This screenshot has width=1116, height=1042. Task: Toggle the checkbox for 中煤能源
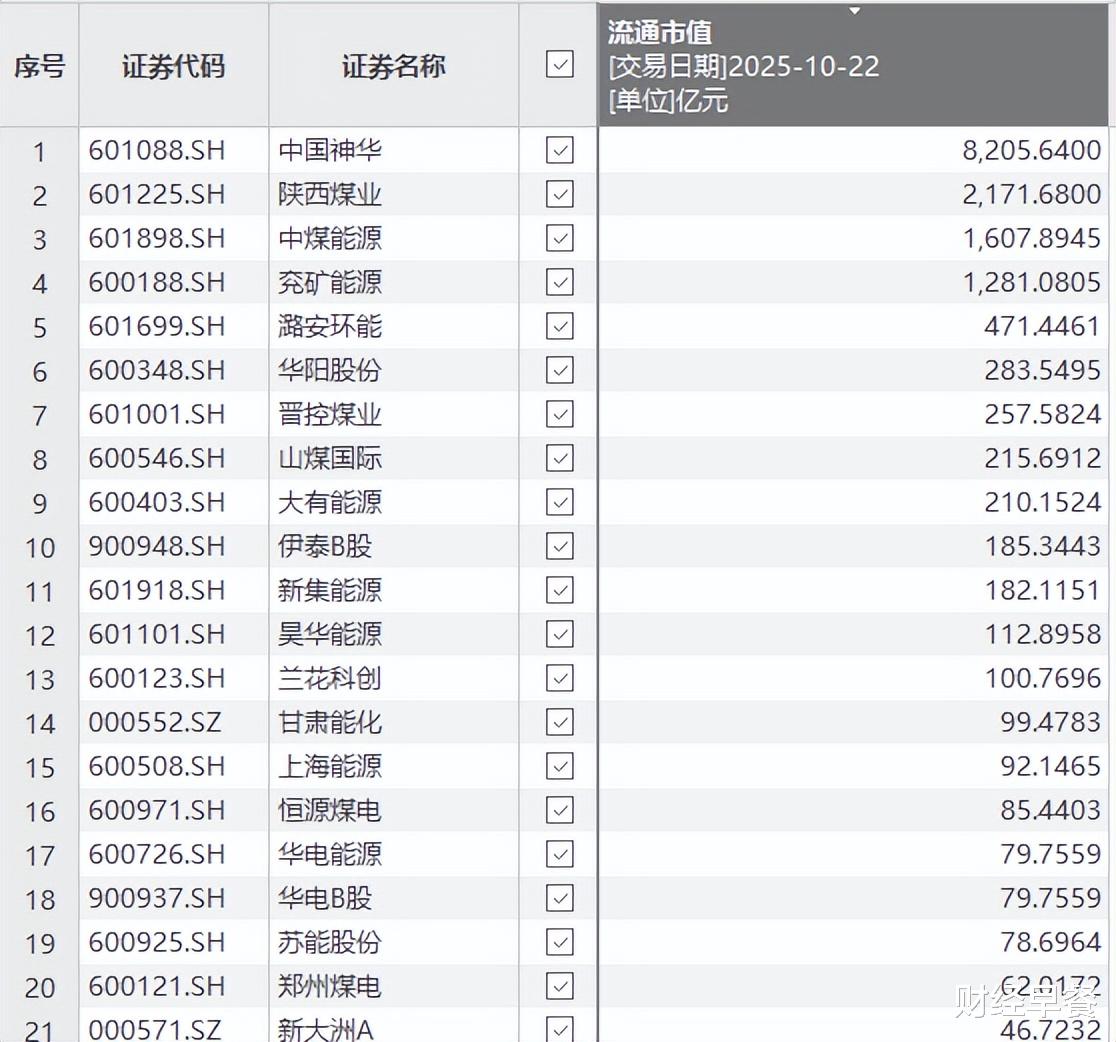point(559,238)
